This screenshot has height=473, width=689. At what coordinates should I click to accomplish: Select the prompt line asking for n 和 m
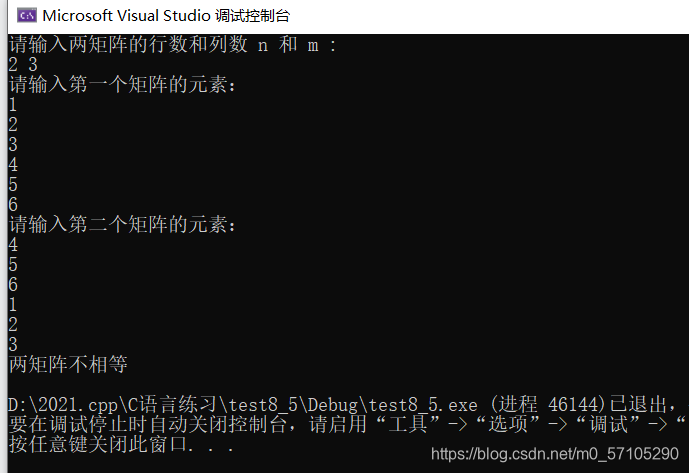point(173,44)
